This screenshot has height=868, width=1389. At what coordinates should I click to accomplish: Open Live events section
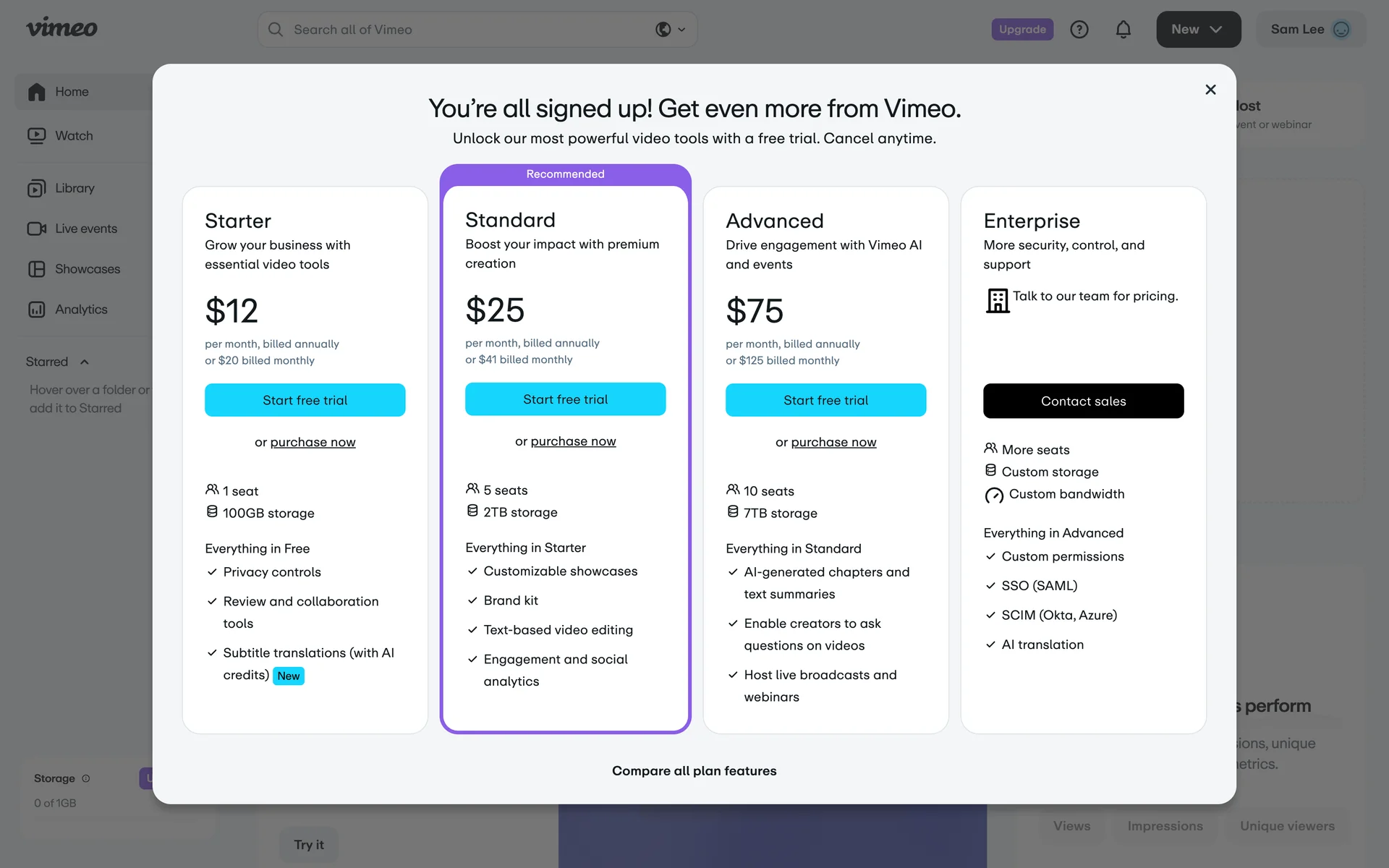[x=85, y=229]
